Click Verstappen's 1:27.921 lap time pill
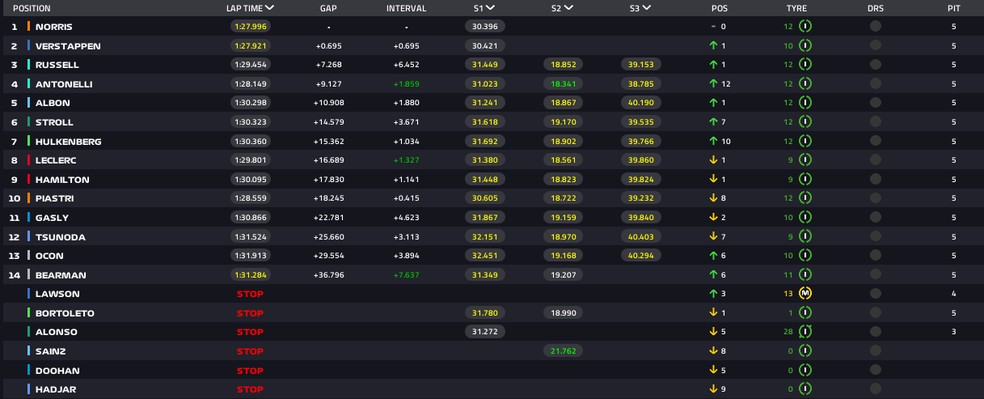The image size is (984, 399). pyautogui.click(x=250, y=46)
